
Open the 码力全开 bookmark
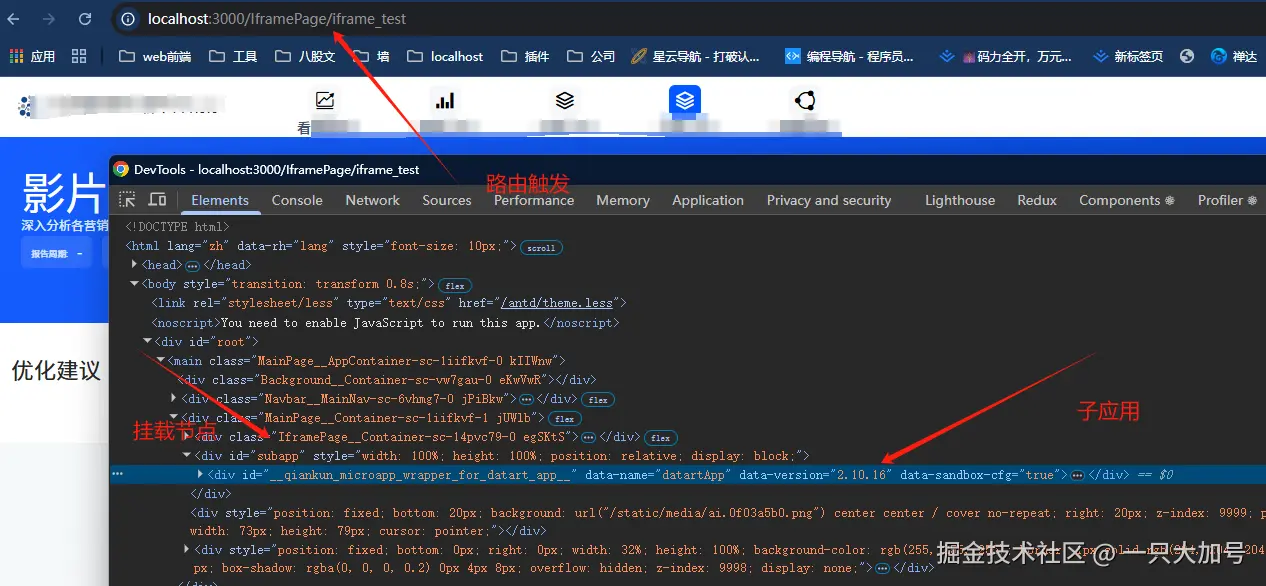1006,56
